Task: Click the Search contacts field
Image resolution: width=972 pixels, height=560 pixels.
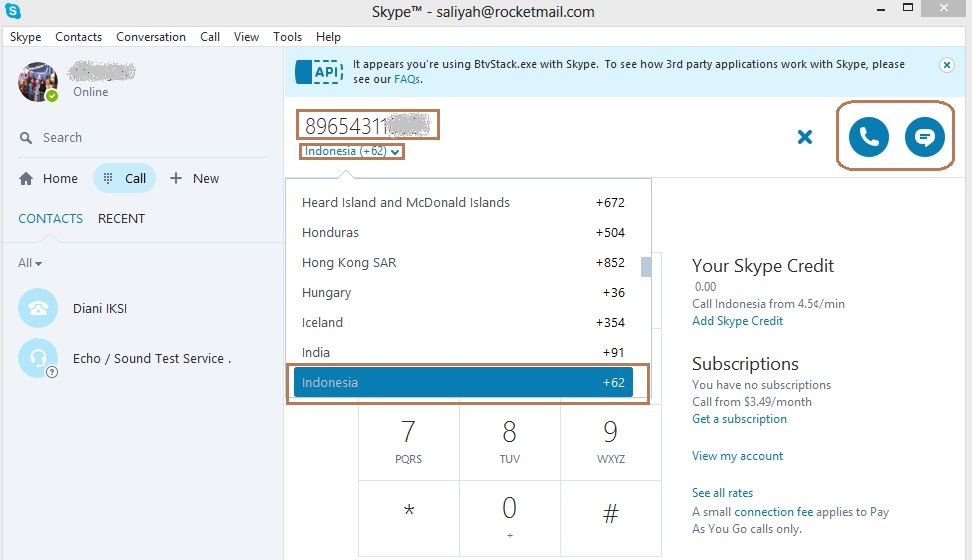Action: [143, 138]
